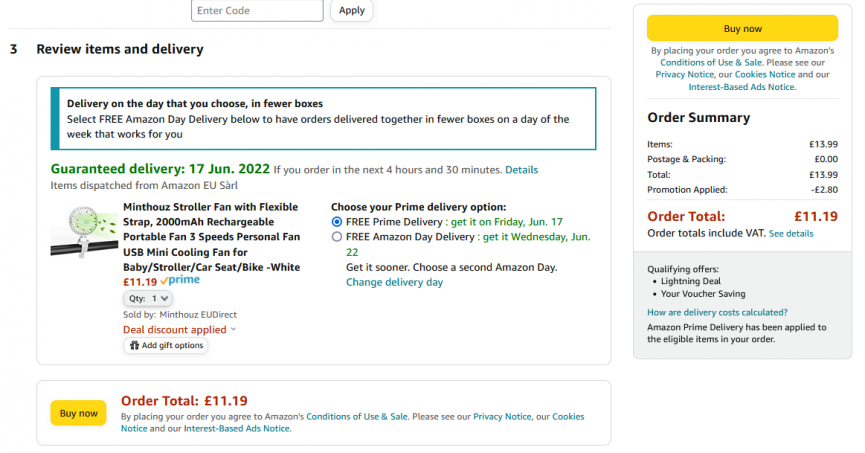Screen dimensions: 865x453
Task: Apply the promotional code
Action: tap(351, 10)
